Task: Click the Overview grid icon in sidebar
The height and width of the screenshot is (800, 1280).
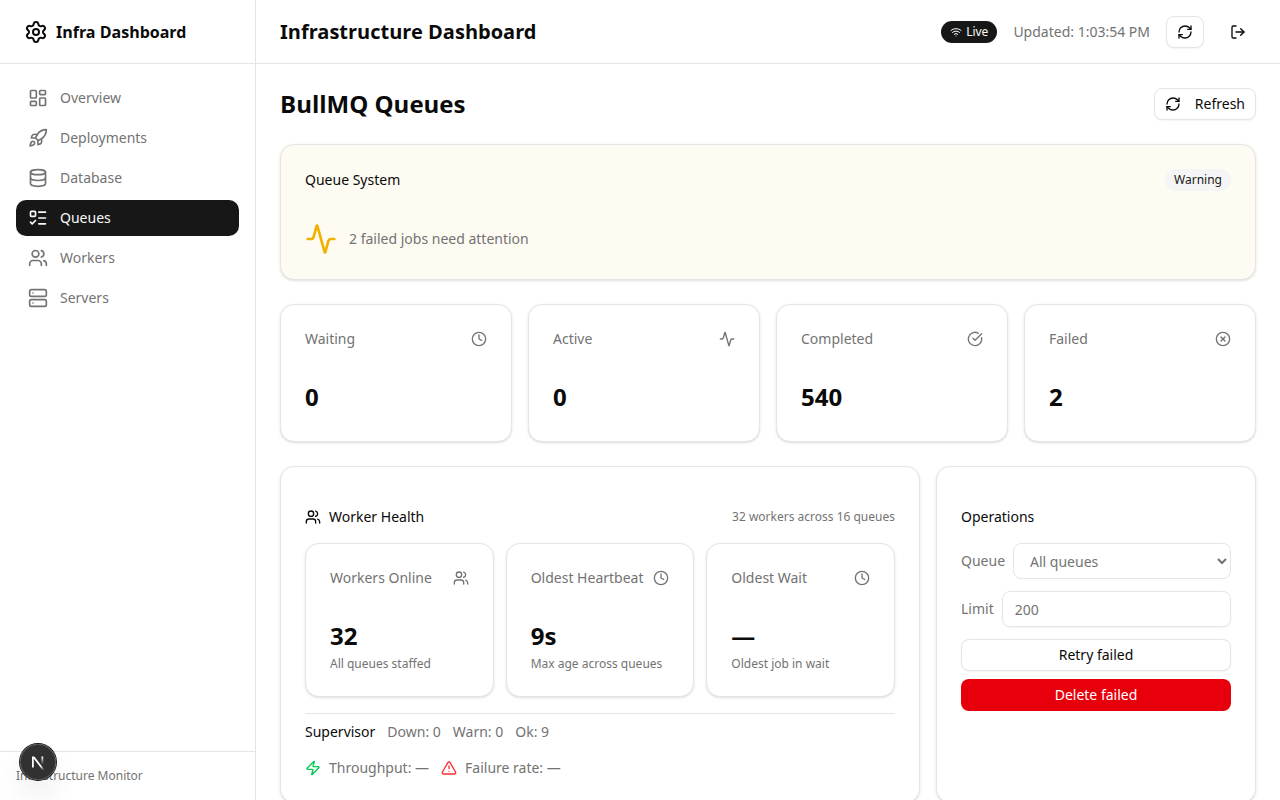Action: tap(38, 98)
